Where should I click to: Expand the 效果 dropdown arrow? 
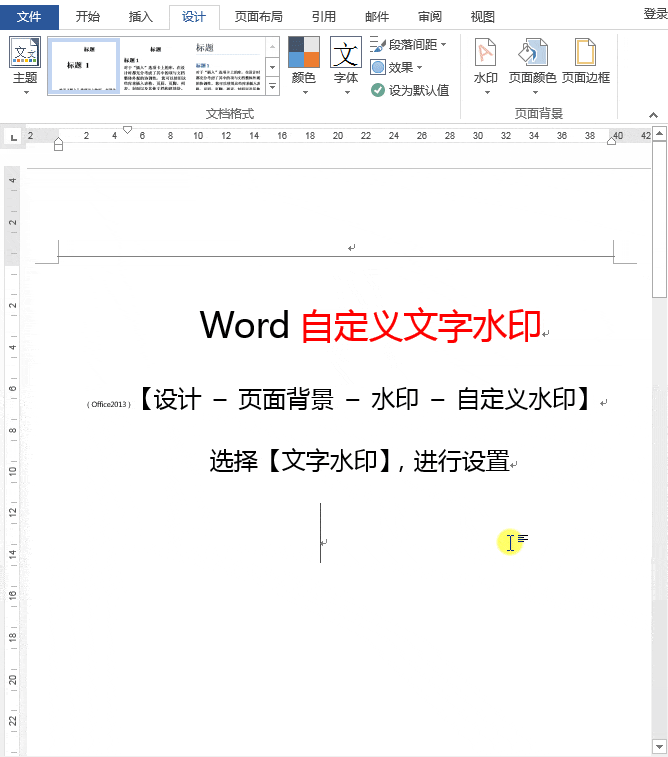pyautogui.click(x=419, y=67)
